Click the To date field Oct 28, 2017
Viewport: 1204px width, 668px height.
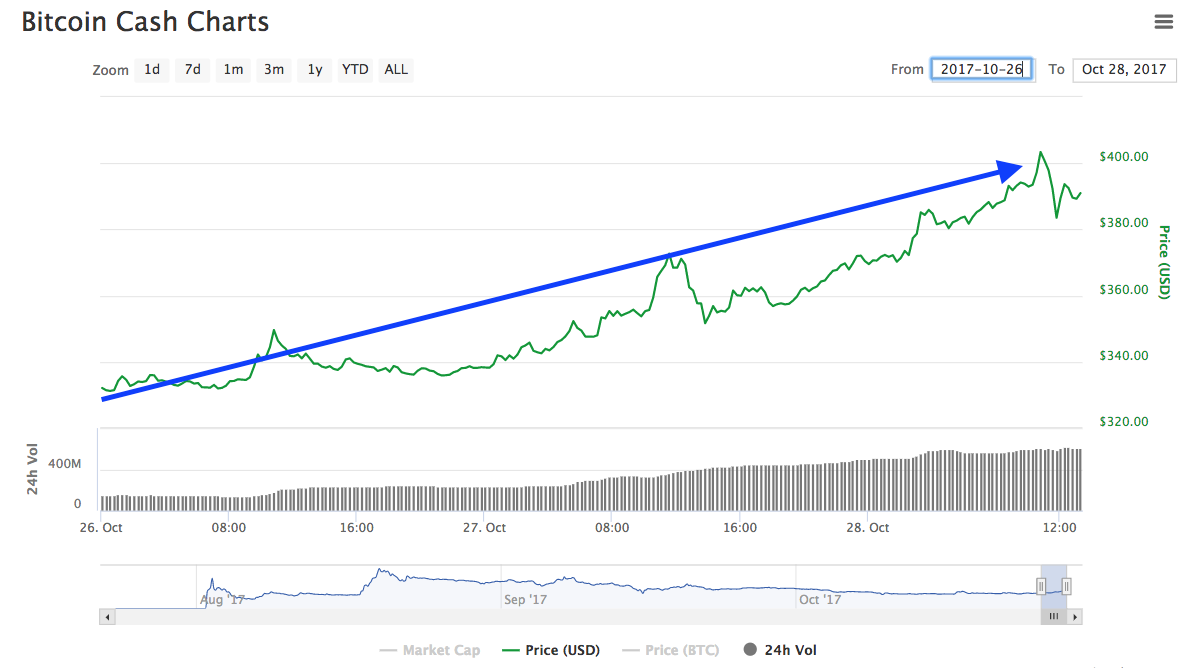point(1124,69)
